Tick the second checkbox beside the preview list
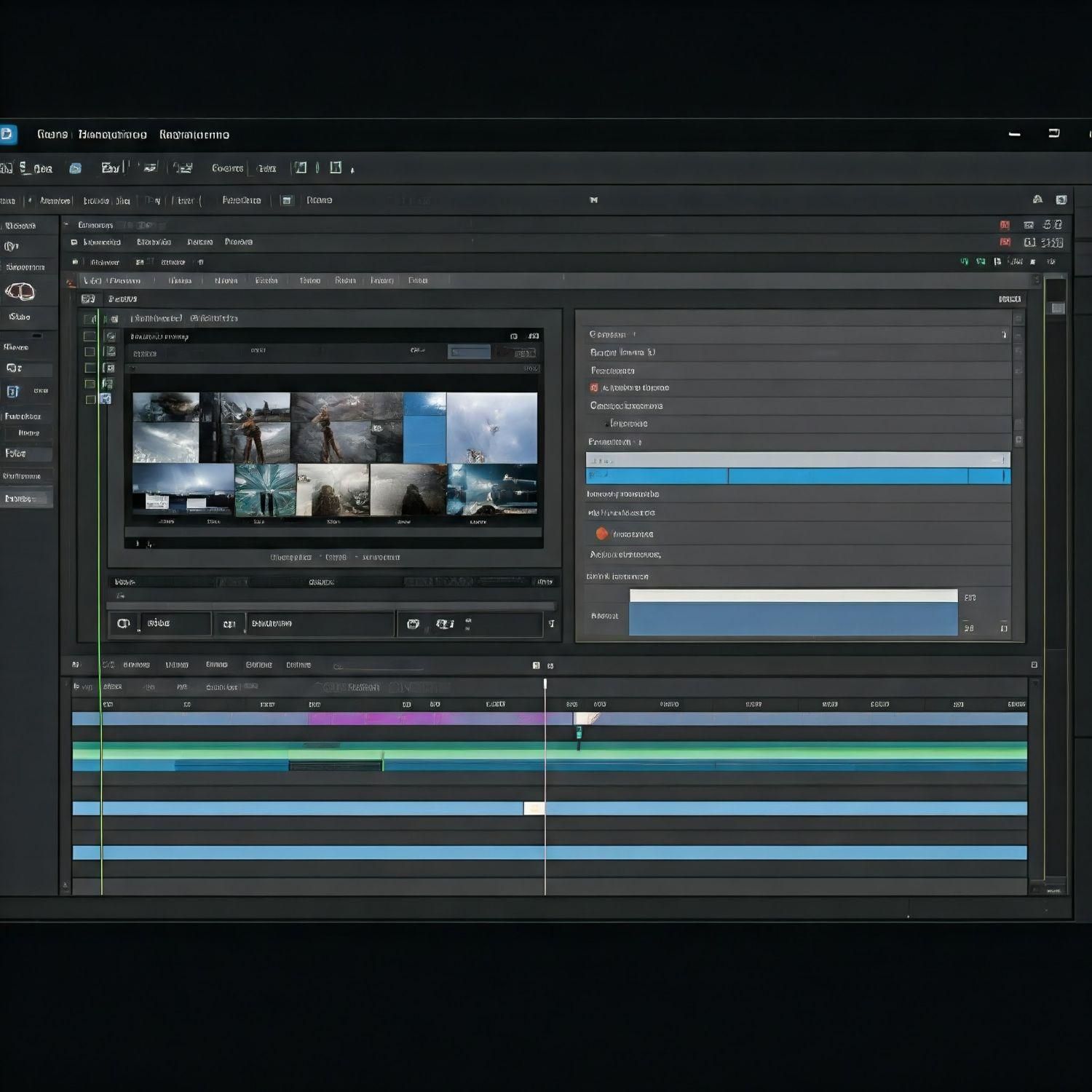Screen dimensions: 1092x1092 pyautogui.click(x=90, y=336)
